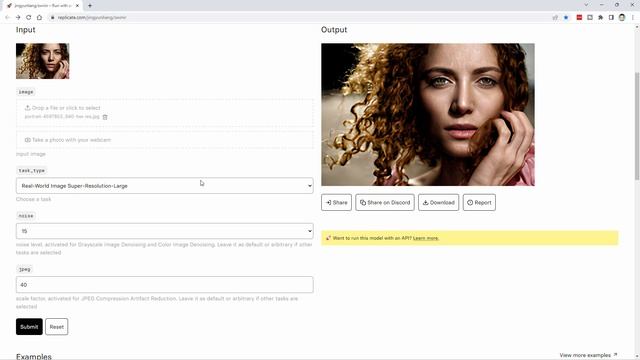Click the gray square extension icon
The height and width of the screenshot is (360, 640).
click(590, 18)
